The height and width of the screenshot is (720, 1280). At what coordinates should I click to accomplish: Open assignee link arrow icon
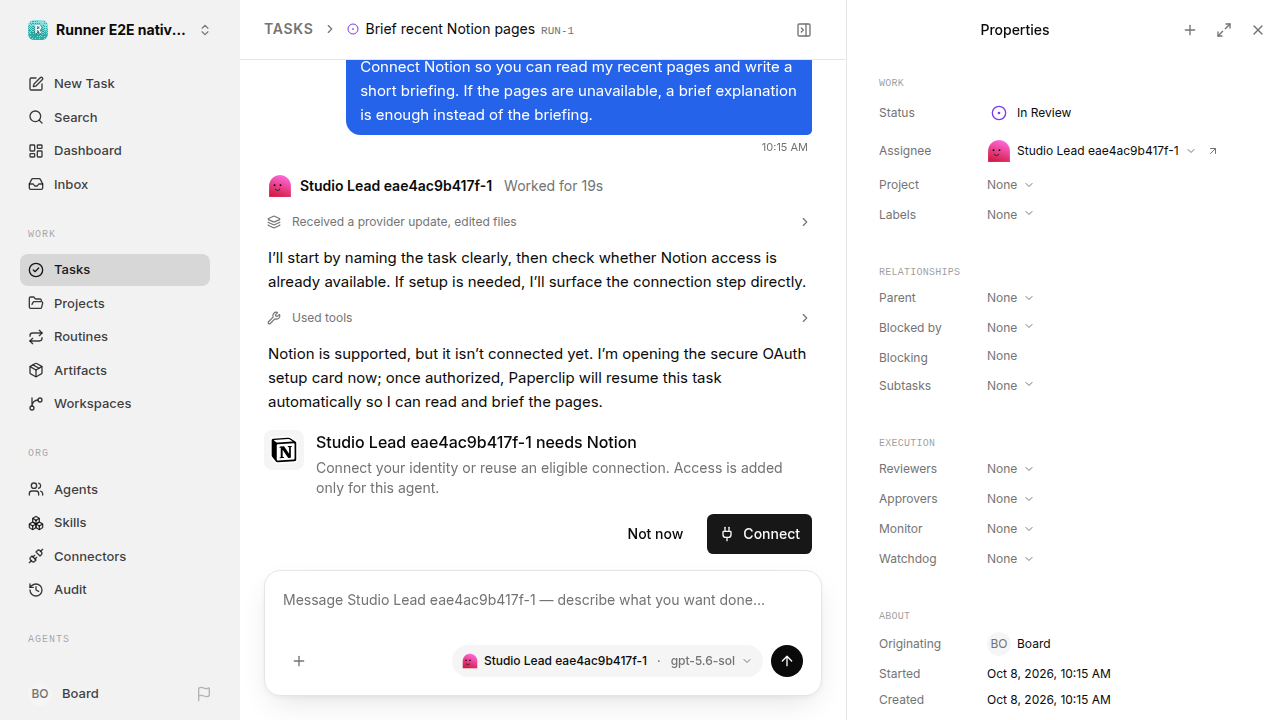coord(1213,151)
